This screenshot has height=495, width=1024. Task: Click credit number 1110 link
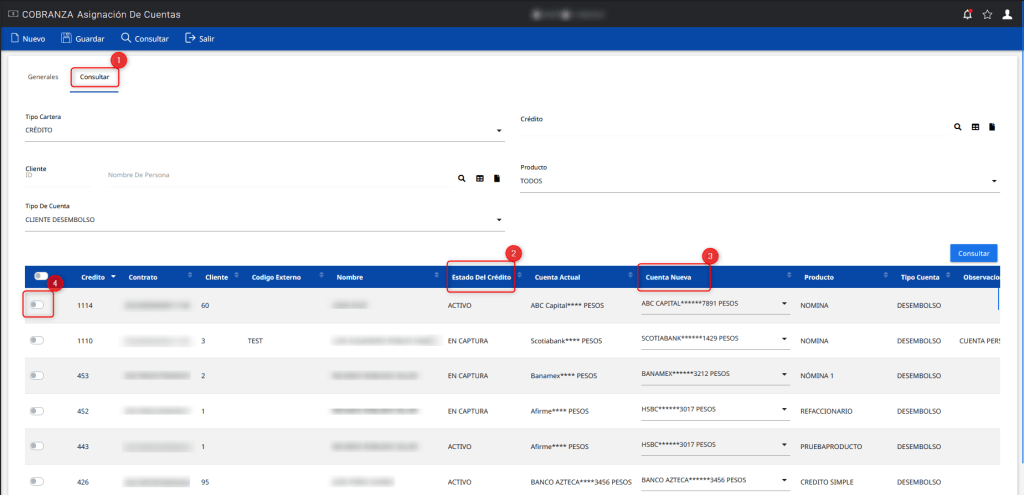(85, 341)
